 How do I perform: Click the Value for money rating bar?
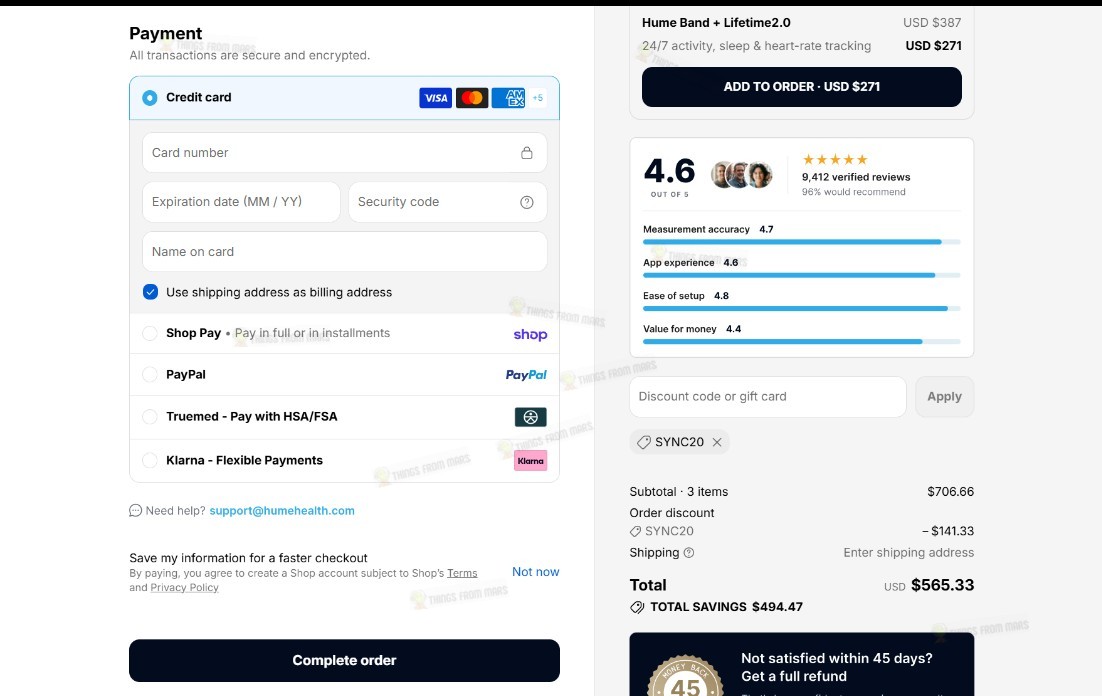[x=802, y=342]
